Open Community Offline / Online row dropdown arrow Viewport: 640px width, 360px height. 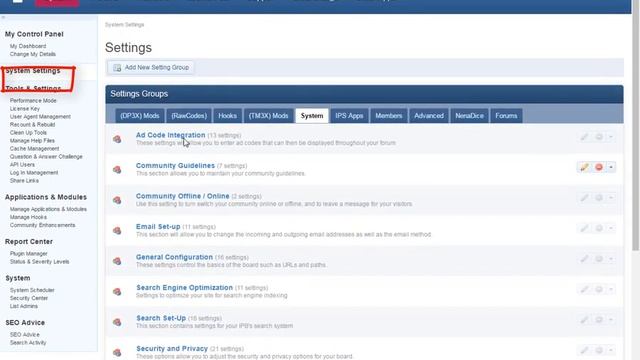[x=611, y=198]
